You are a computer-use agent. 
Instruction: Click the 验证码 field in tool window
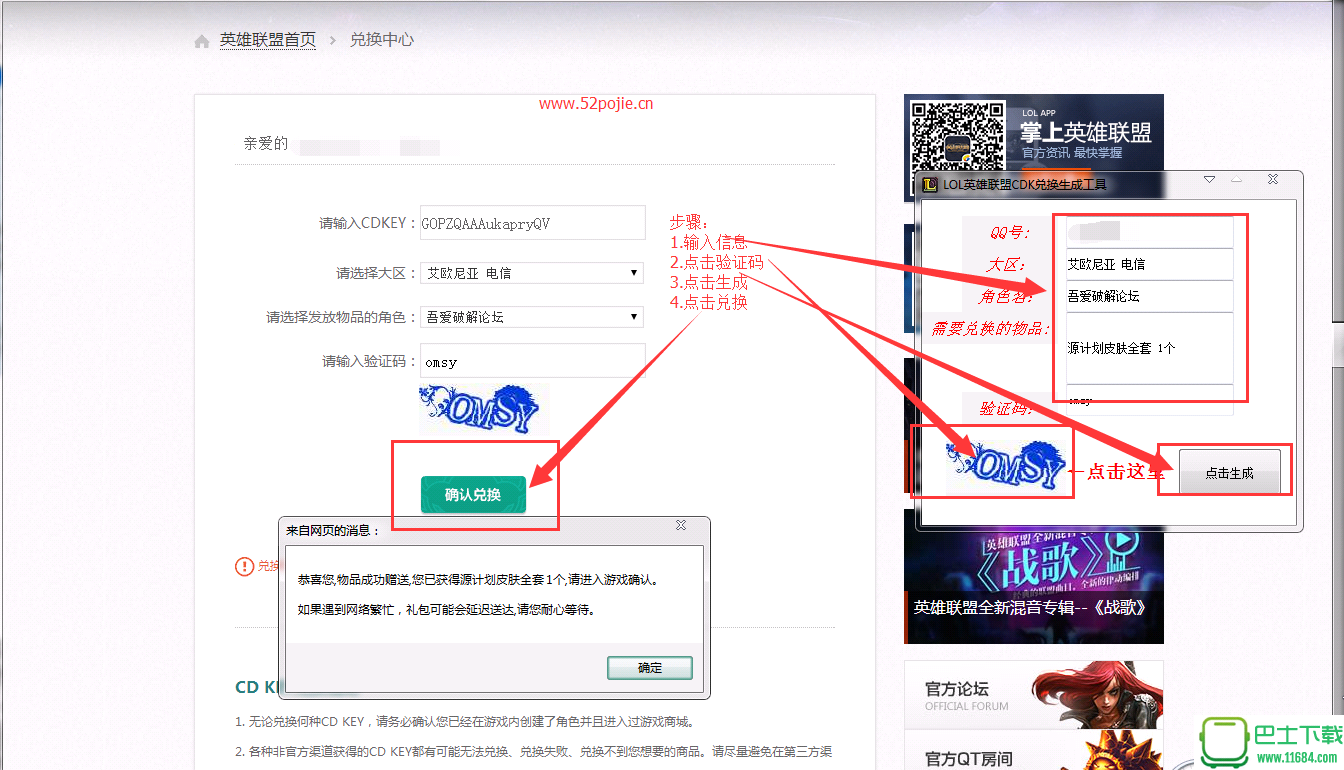pyautogui.click(x=1150, y=400)
